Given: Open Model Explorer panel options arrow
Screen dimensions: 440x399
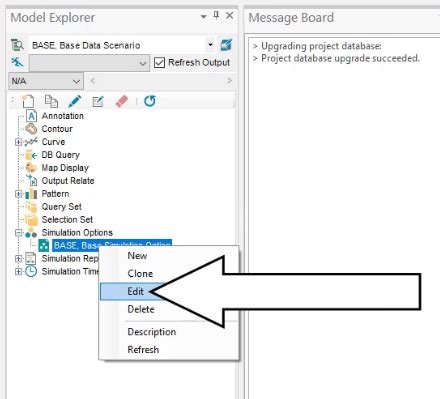Looking at the screenshot, I should tap(204, 16).
